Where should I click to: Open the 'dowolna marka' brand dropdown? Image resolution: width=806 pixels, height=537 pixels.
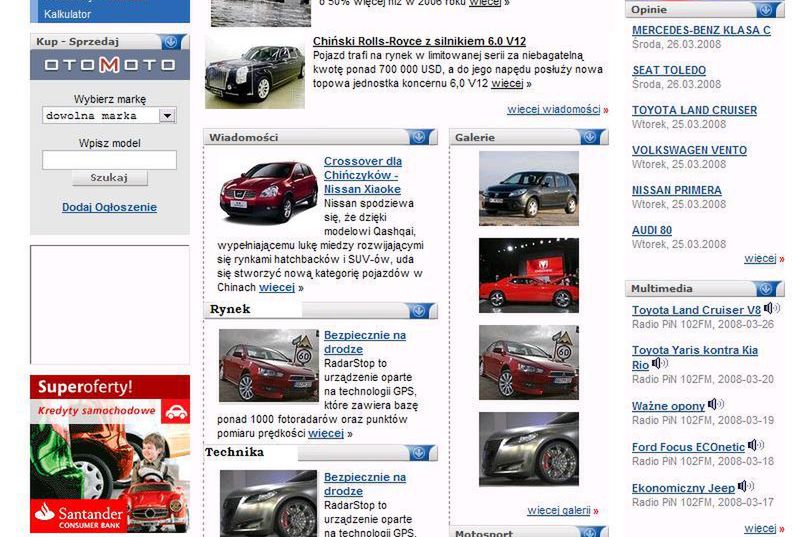[109, 116]
